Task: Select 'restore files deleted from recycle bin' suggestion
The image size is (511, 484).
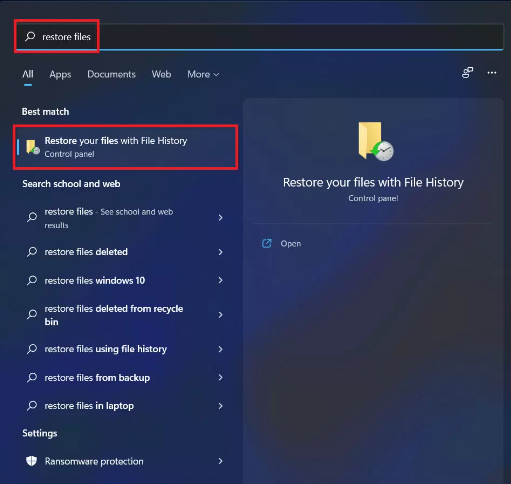Action: [x=125, y=315]
